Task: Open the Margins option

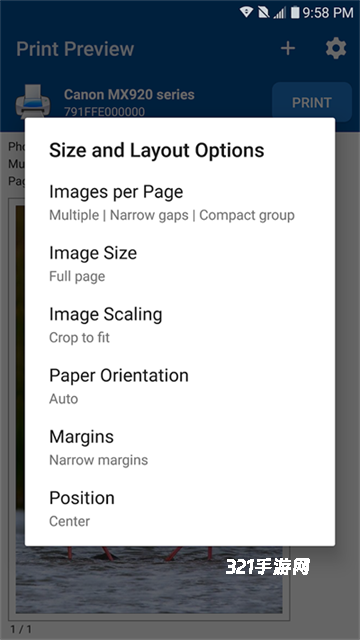Action: tap(180, 447)
